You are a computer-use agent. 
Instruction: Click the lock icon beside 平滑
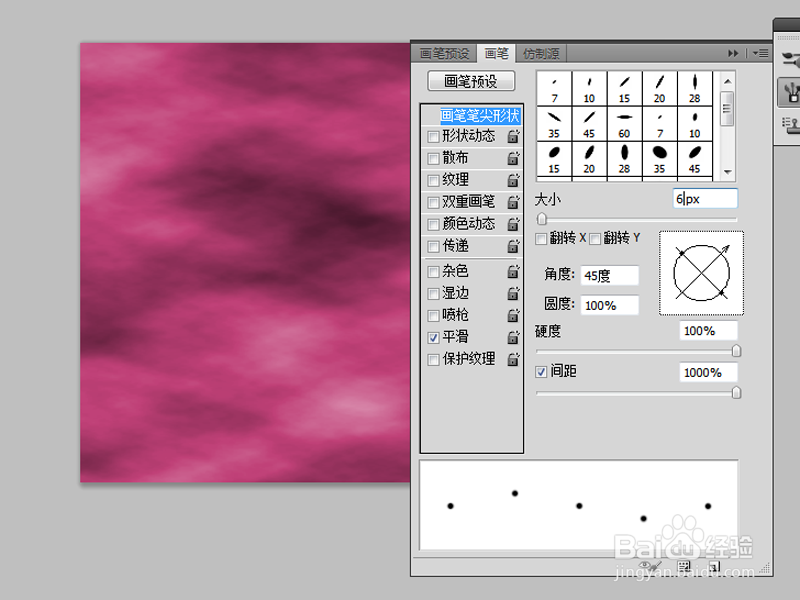(513, 337)
